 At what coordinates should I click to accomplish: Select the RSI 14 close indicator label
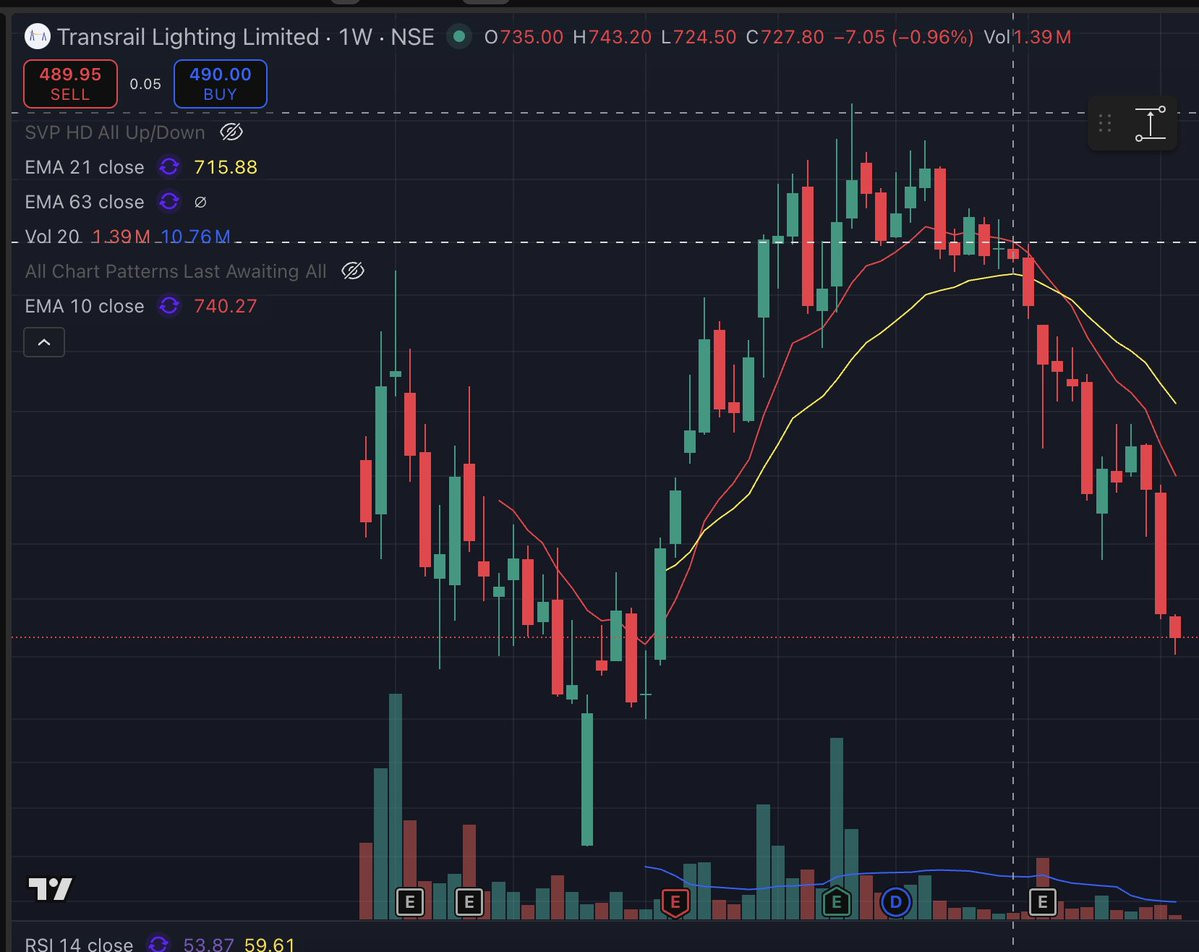click(79, 944)
